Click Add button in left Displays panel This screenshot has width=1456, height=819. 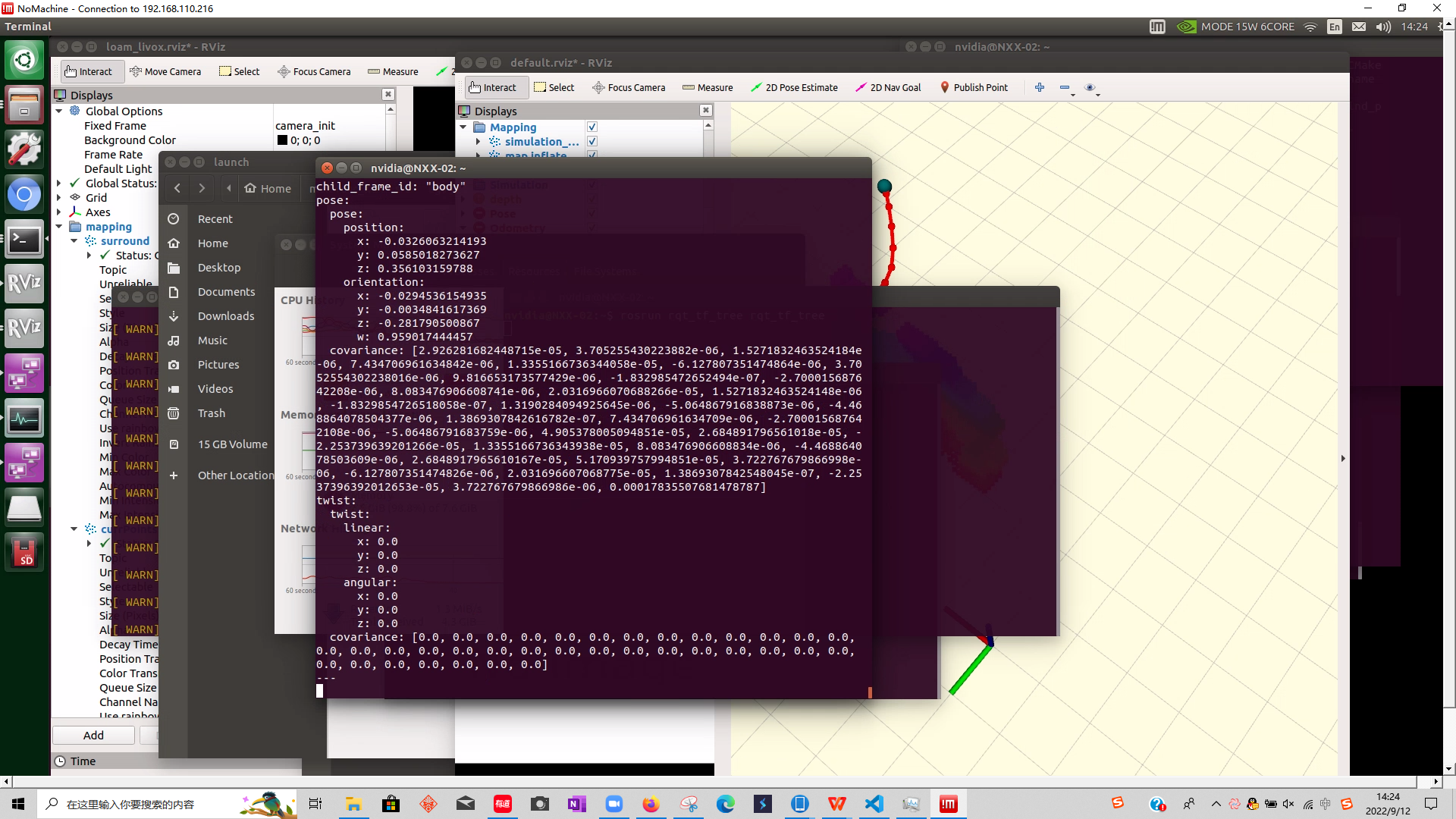coord(93,735)
